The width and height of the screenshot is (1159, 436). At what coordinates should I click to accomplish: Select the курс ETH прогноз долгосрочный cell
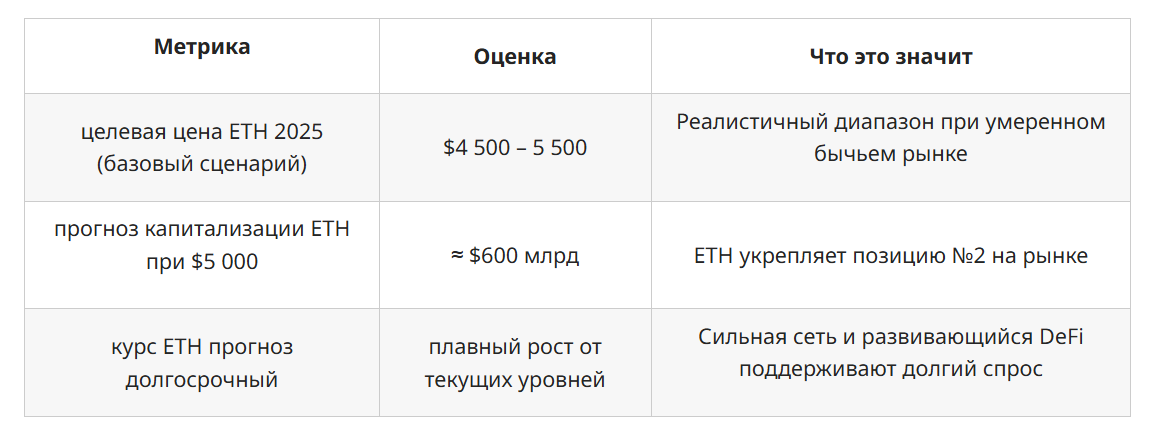click(x=202, y=363)
